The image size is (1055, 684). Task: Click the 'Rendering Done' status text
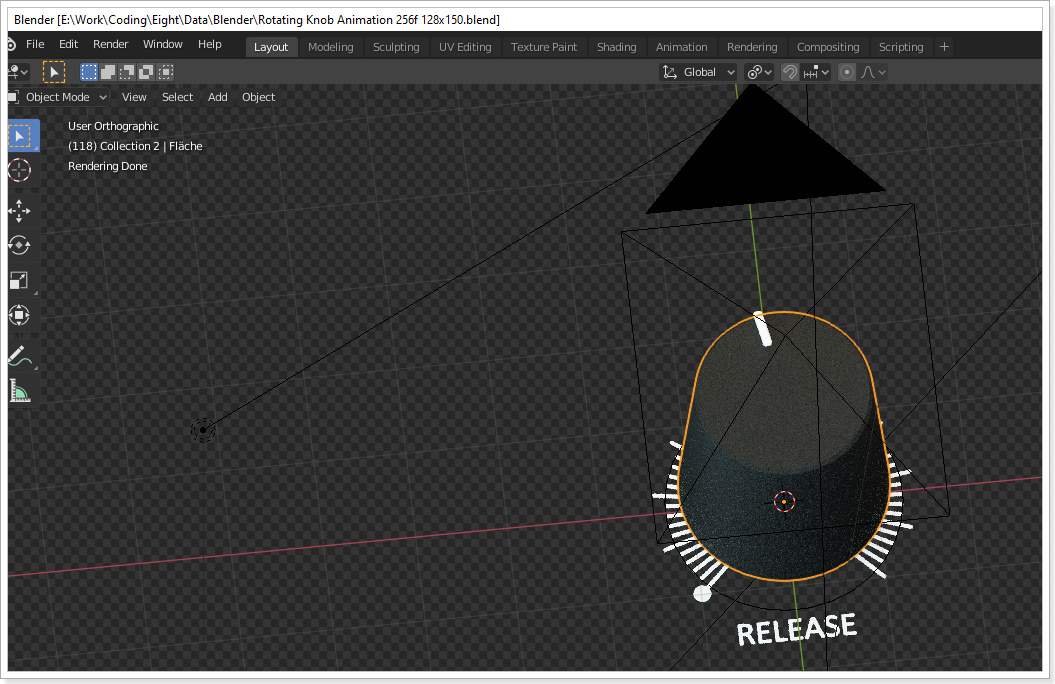pos(108,166)
